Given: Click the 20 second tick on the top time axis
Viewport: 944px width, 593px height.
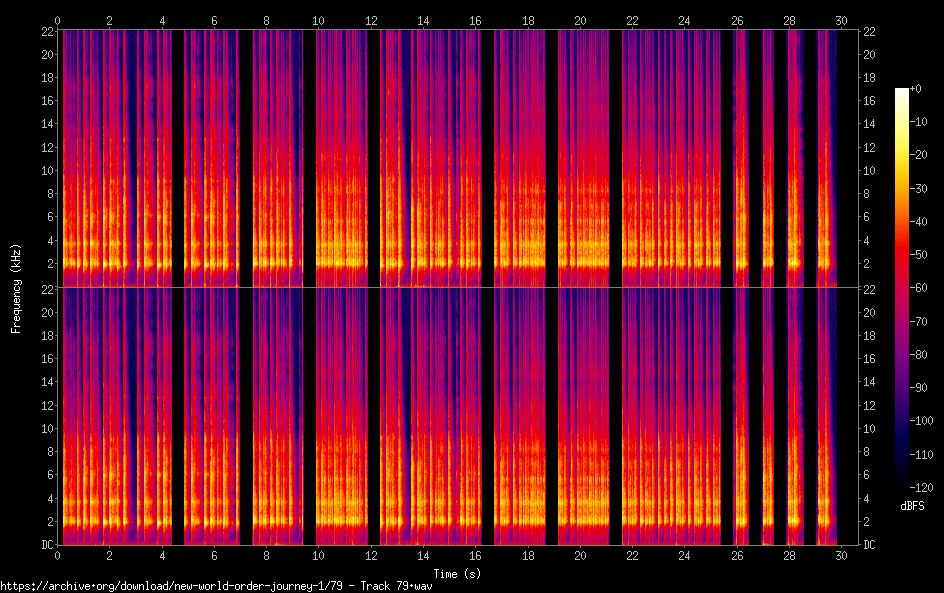Looking at the screenshot, I should (x=580, y=20).
